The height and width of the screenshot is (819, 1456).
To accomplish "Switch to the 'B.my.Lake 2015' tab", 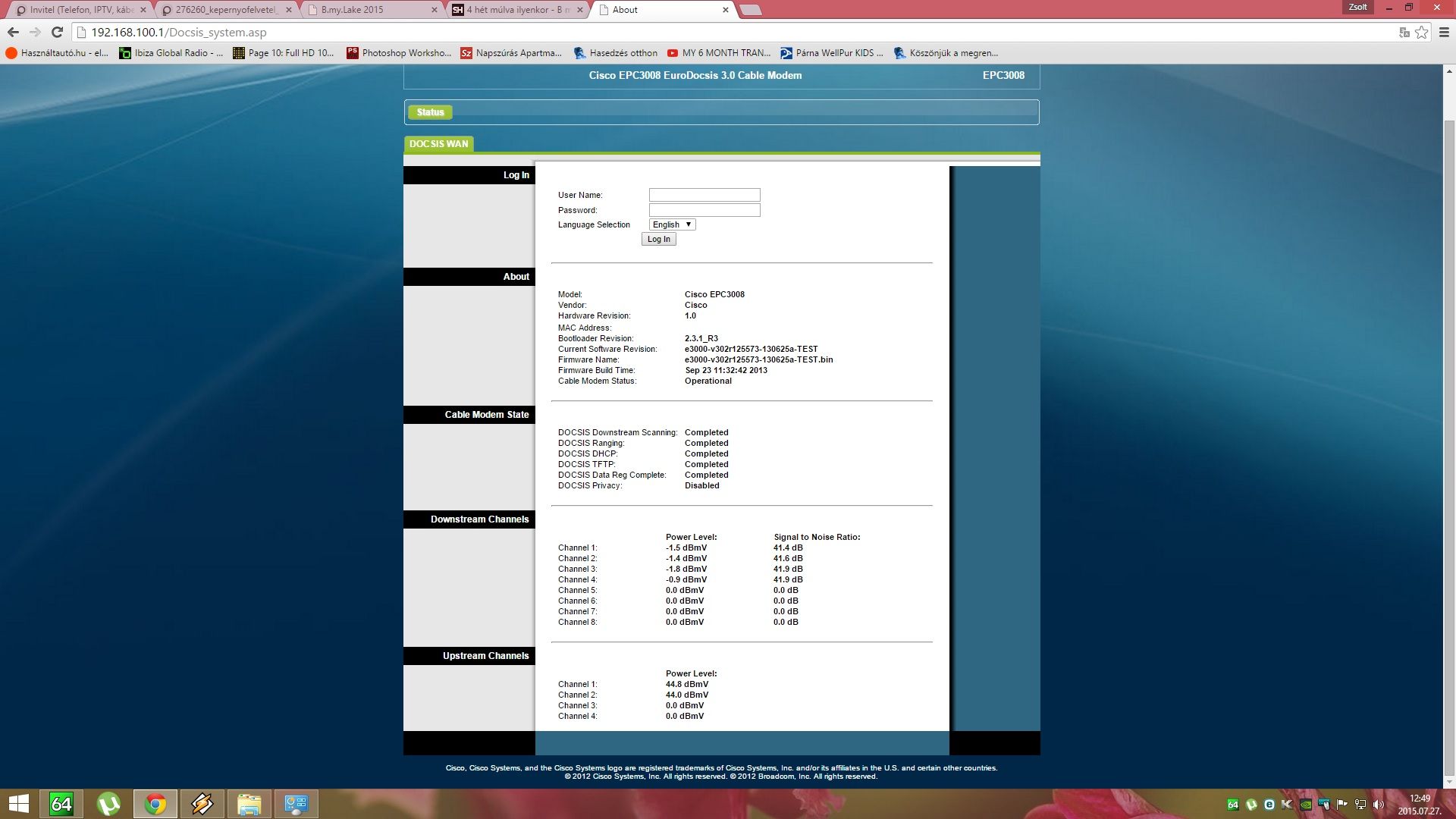I will coord(372,10).
